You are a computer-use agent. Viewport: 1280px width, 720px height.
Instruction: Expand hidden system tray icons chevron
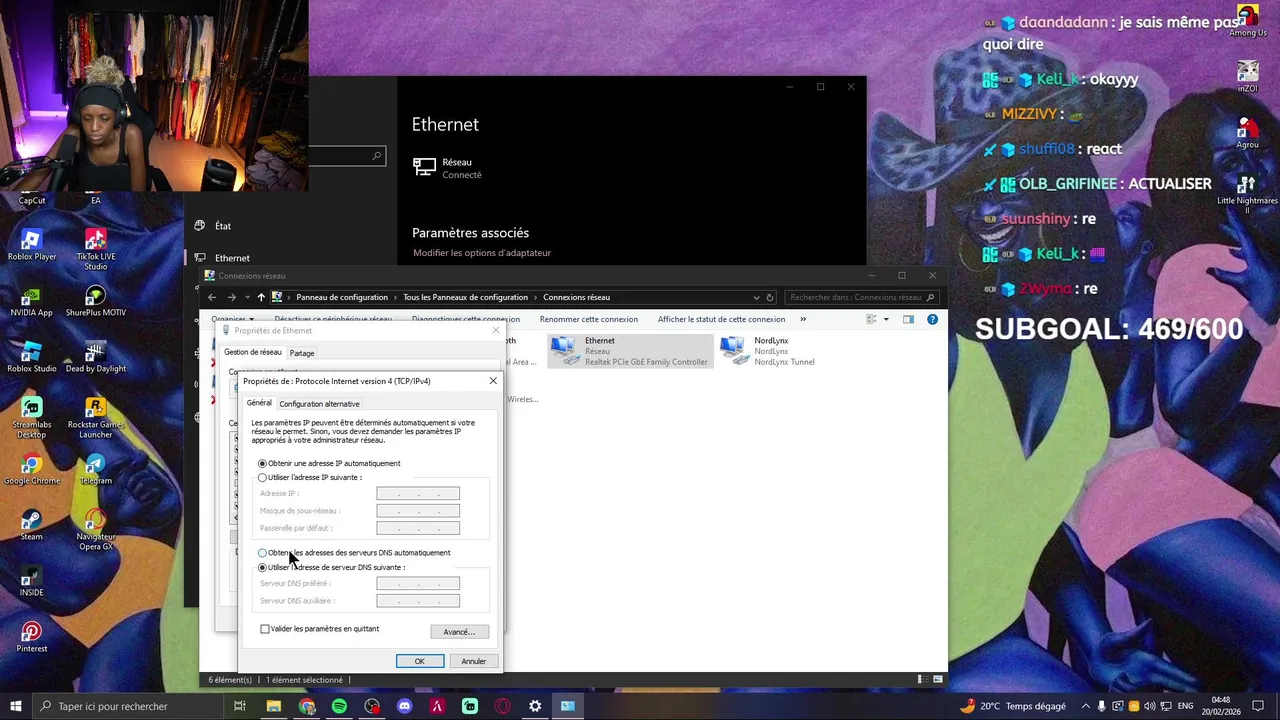point(1085,706)
